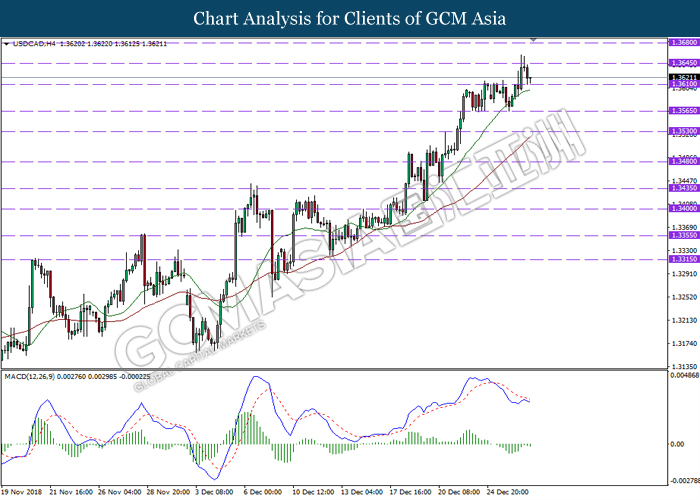Image resolution: width=700 pixels, height=500 pixels.
Task: Click the 21 Nov 16:00 time label
Action: [71, 492]
